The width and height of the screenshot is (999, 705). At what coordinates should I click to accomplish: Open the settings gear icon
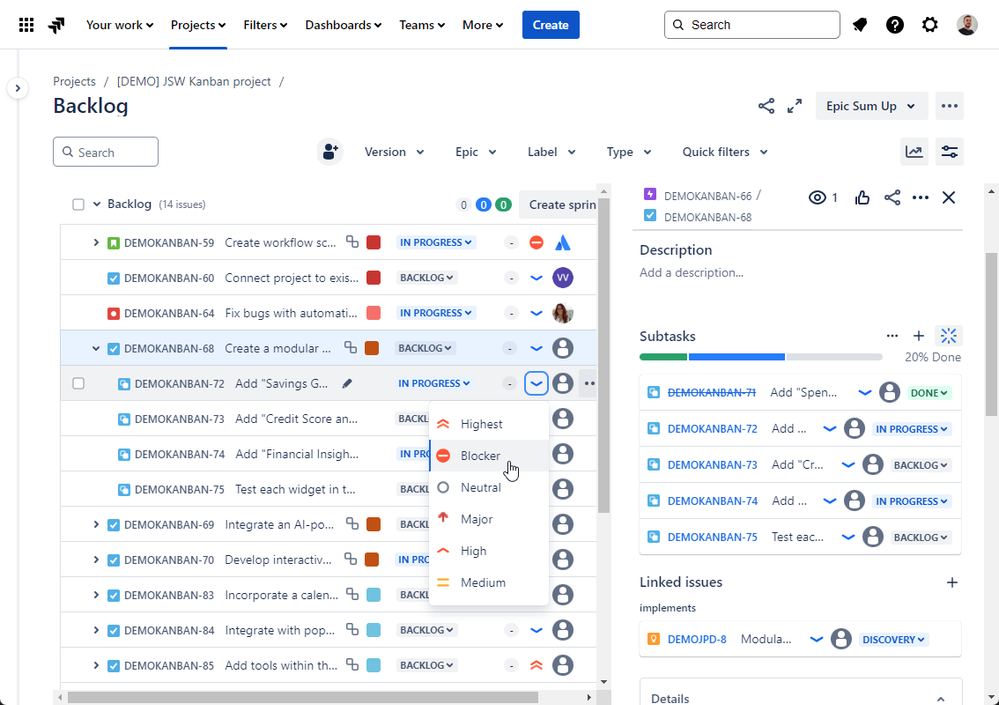pos(930,25)
